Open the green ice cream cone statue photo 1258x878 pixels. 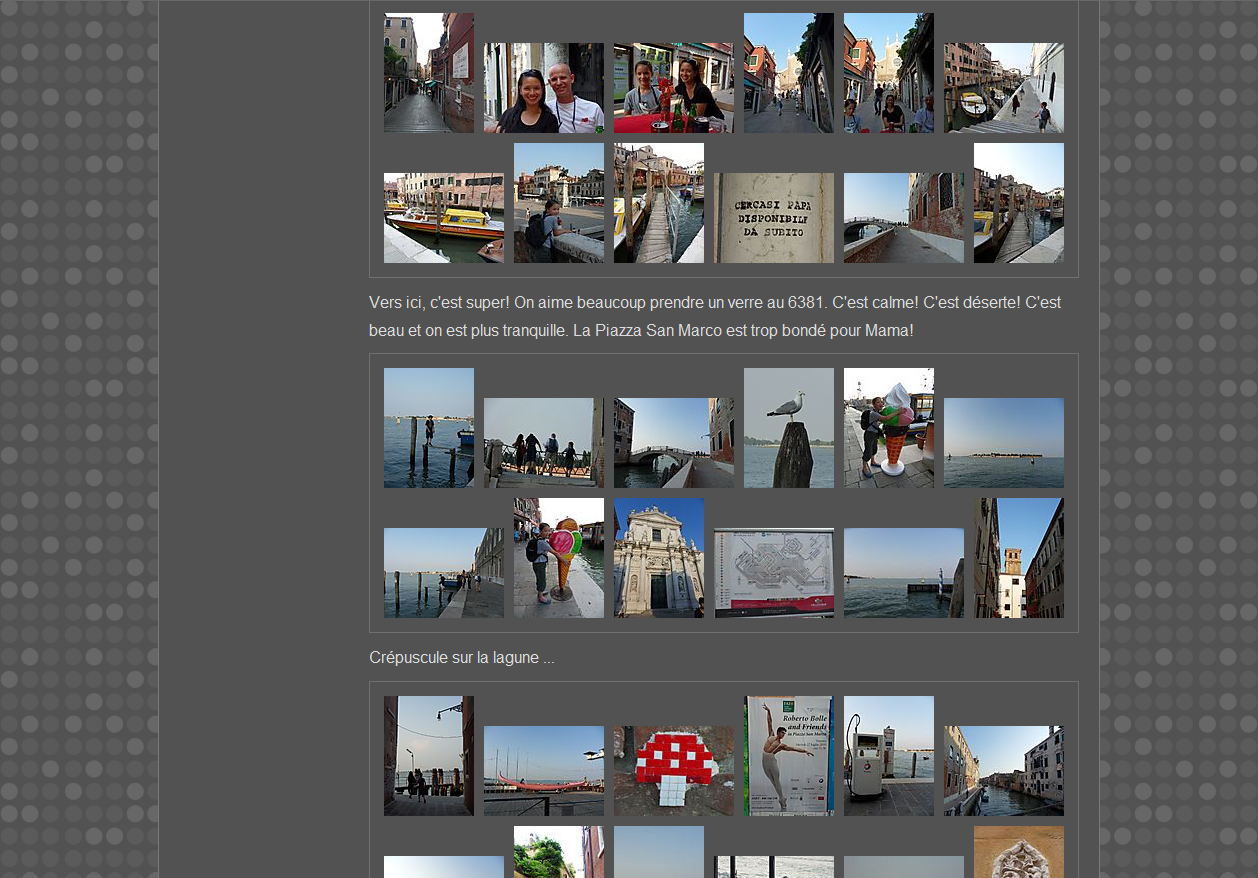(888, 428)
